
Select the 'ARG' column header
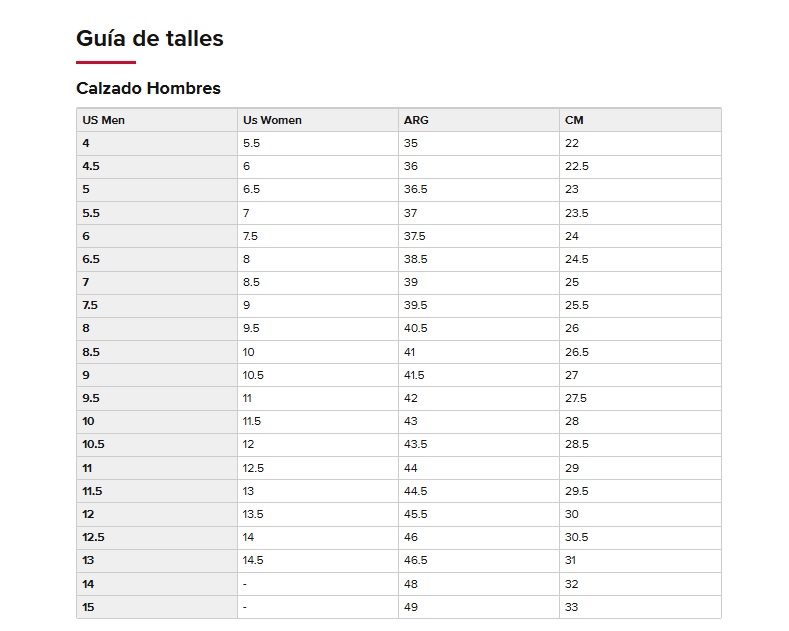[416, 120]
